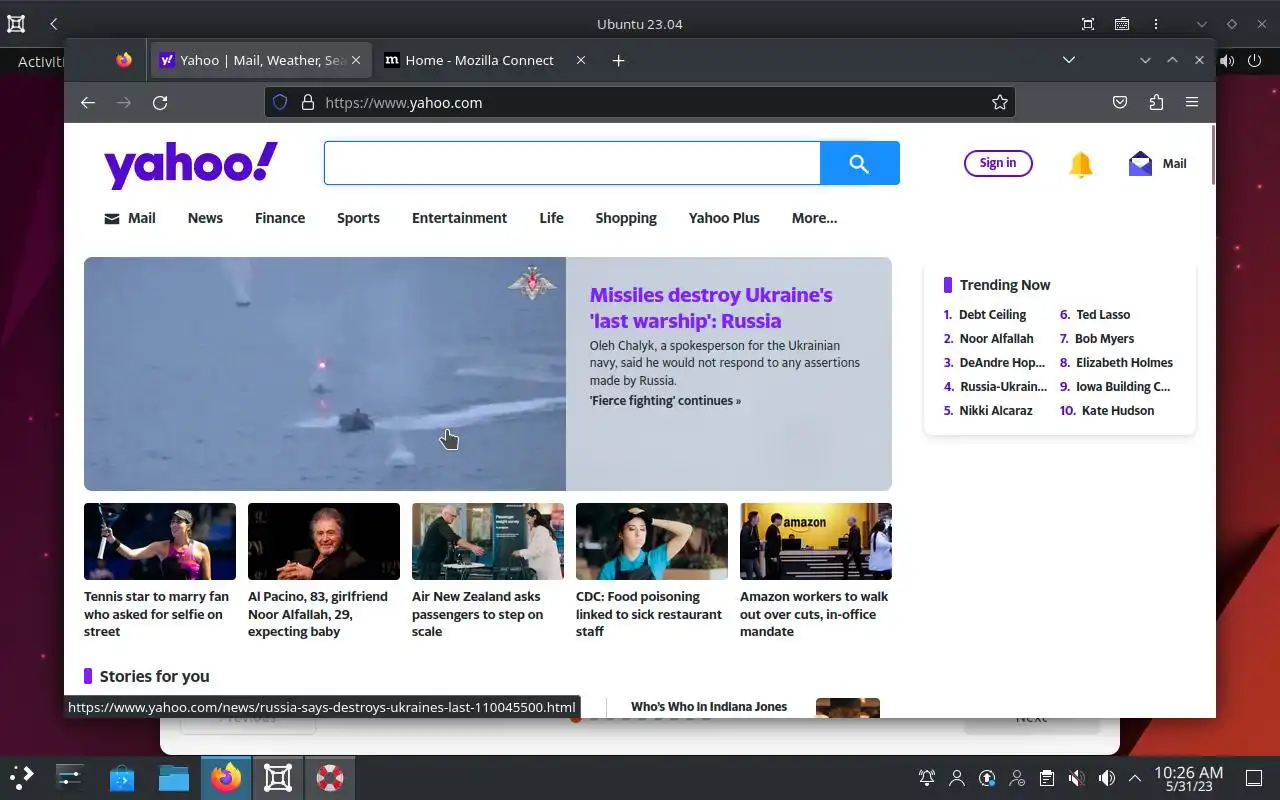
Task: Open Shopping in Yahoo navigation
Action: [x=626, y=218]
